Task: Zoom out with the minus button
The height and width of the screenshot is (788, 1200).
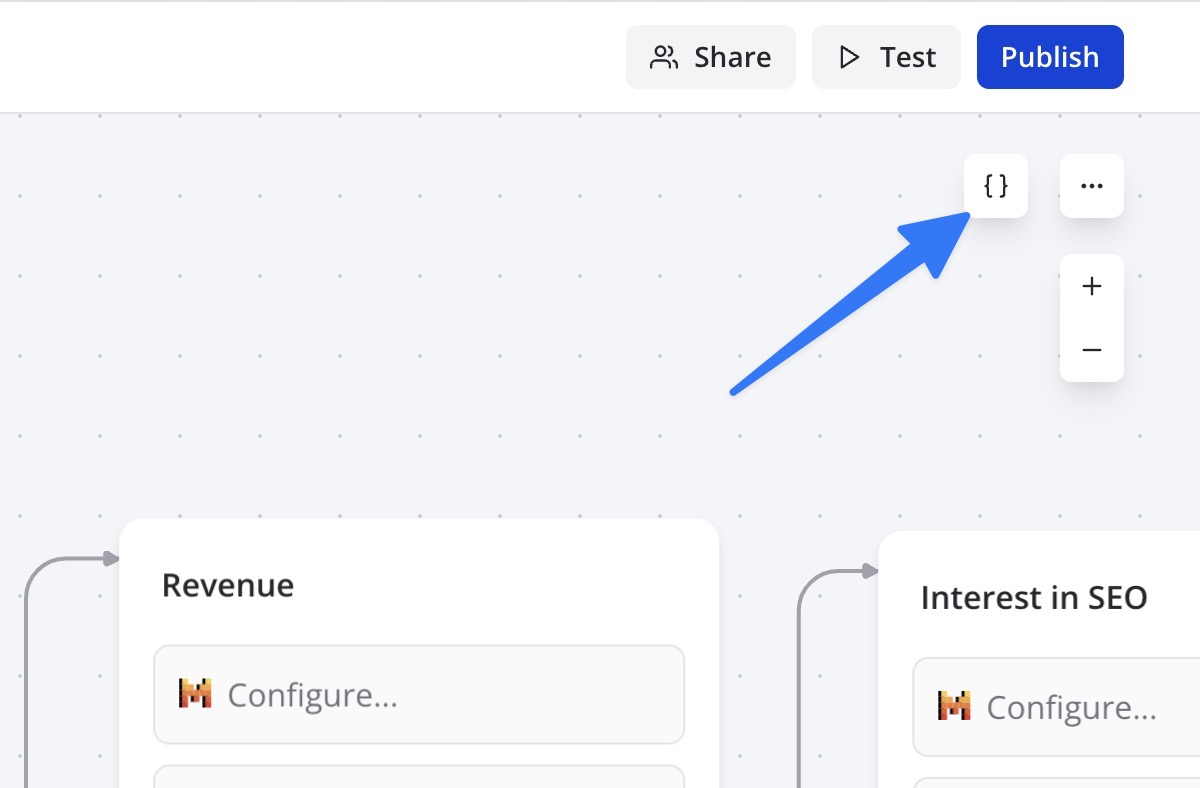Action: 1092,350
